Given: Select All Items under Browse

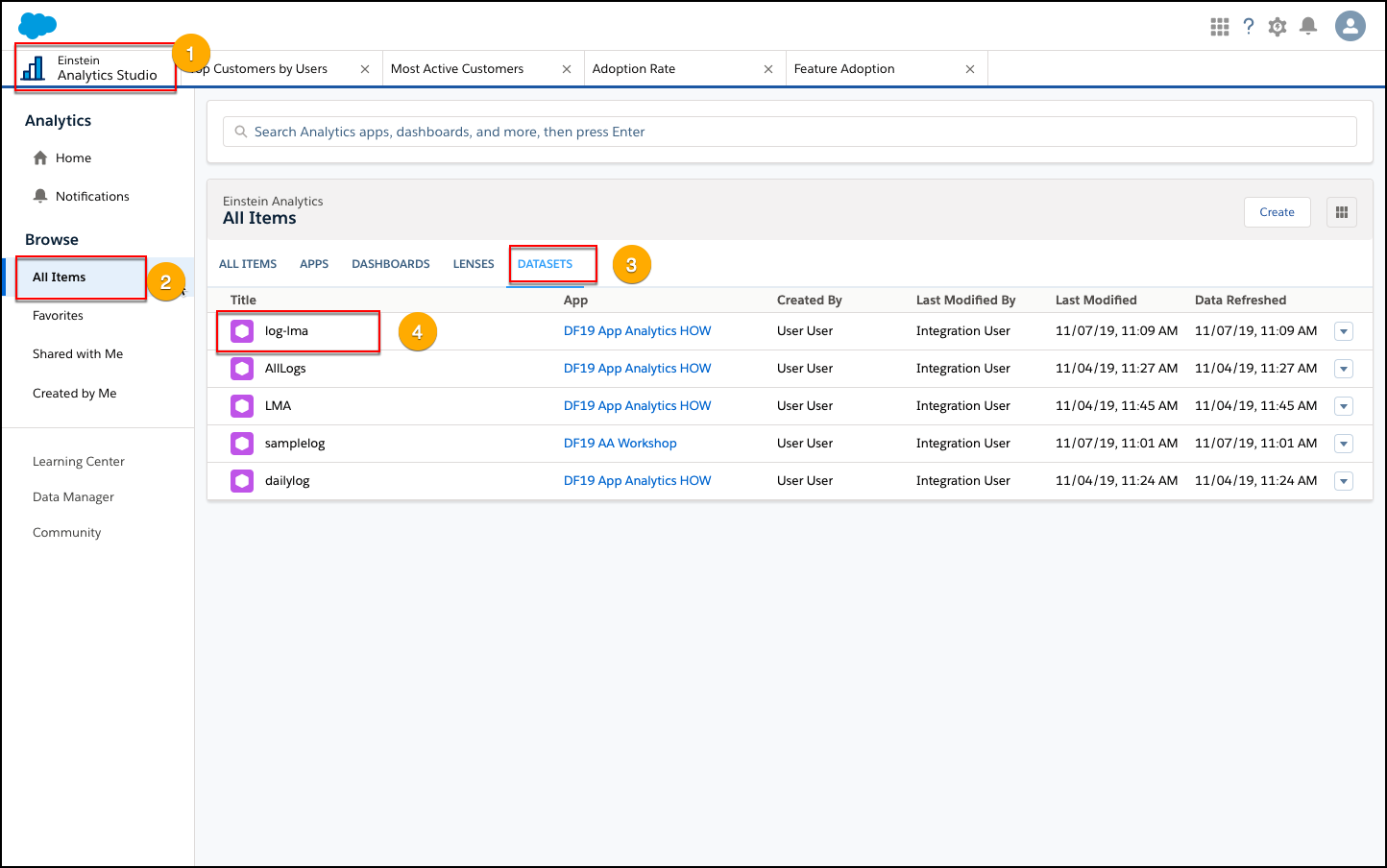Looking at the screenshot, I should (x=60, y=277).
